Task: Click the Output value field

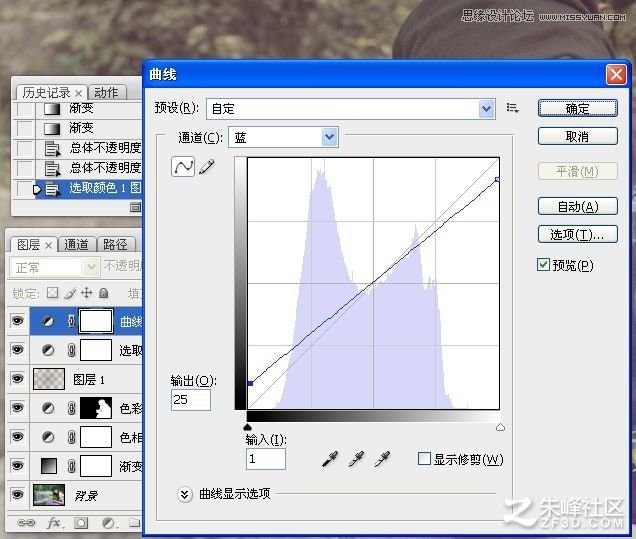Action: tap(191, 400)
